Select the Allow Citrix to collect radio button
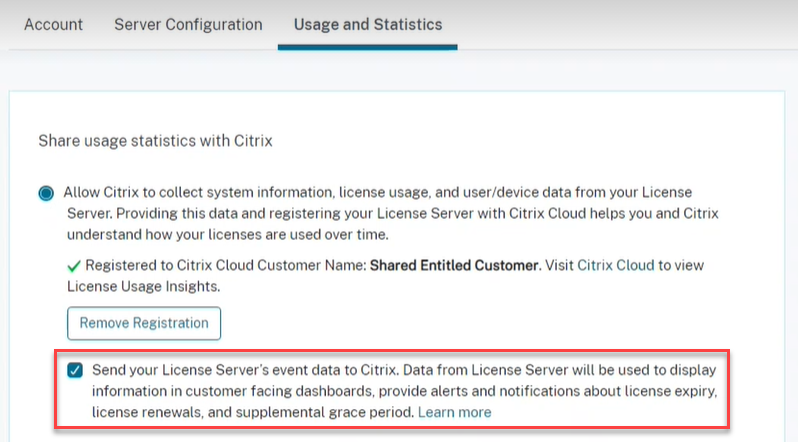 point(46,193)
